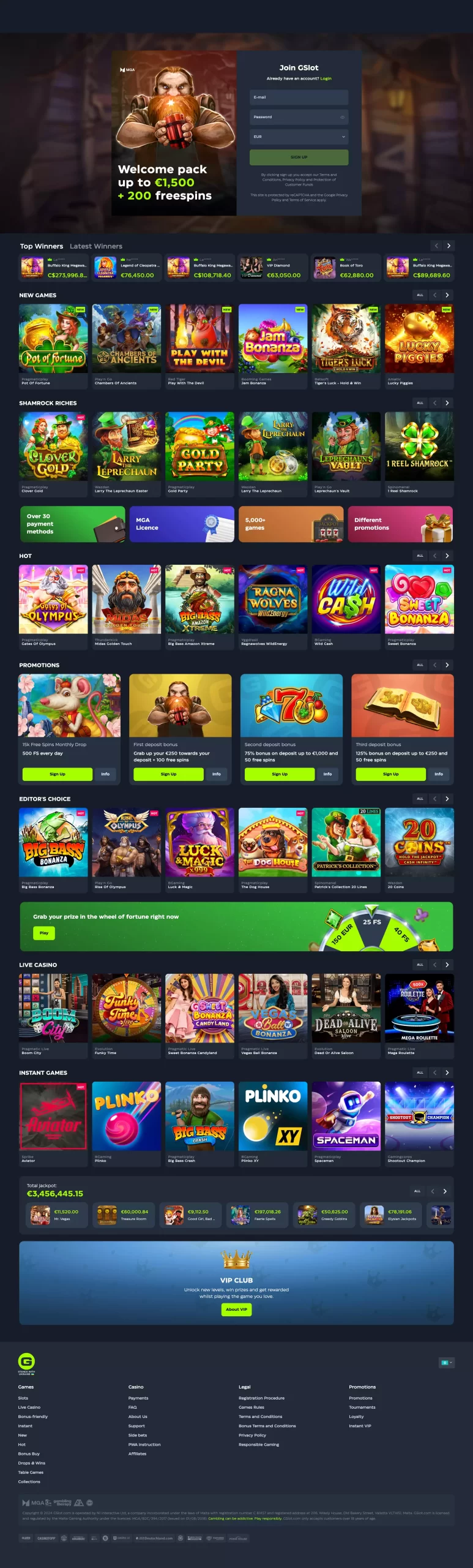
Task: Click the green SIGN UP button
Action: tap(299, 157)
